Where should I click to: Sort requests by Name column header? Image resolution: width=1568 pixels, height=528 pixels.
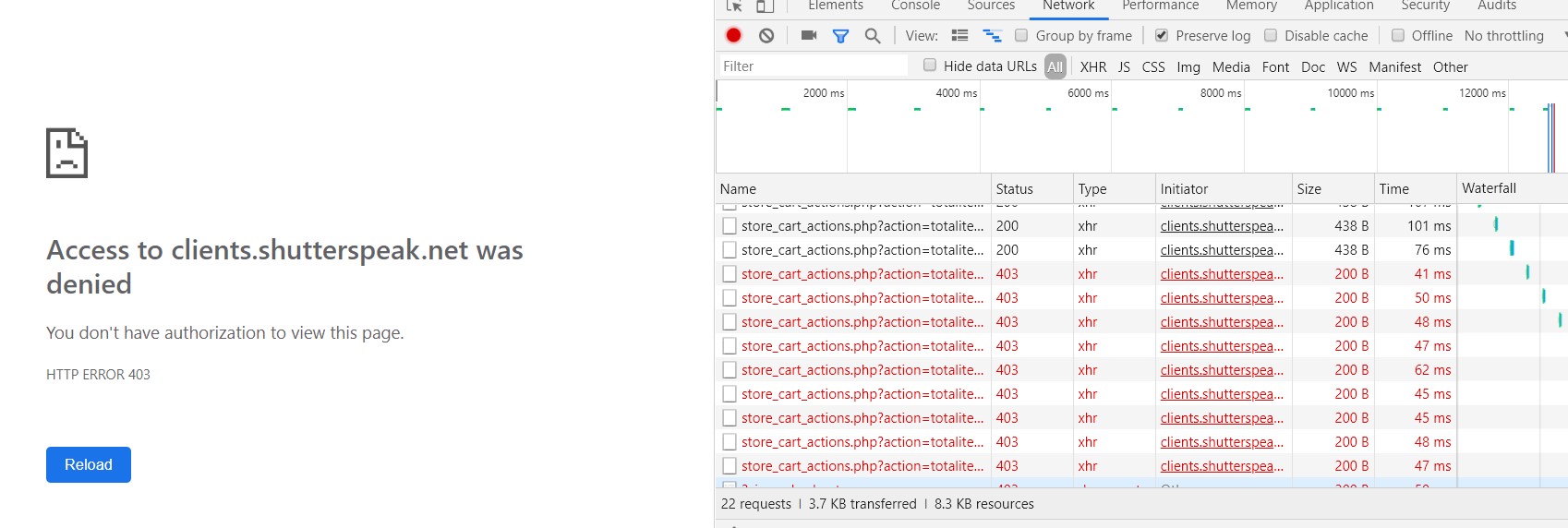853,188
